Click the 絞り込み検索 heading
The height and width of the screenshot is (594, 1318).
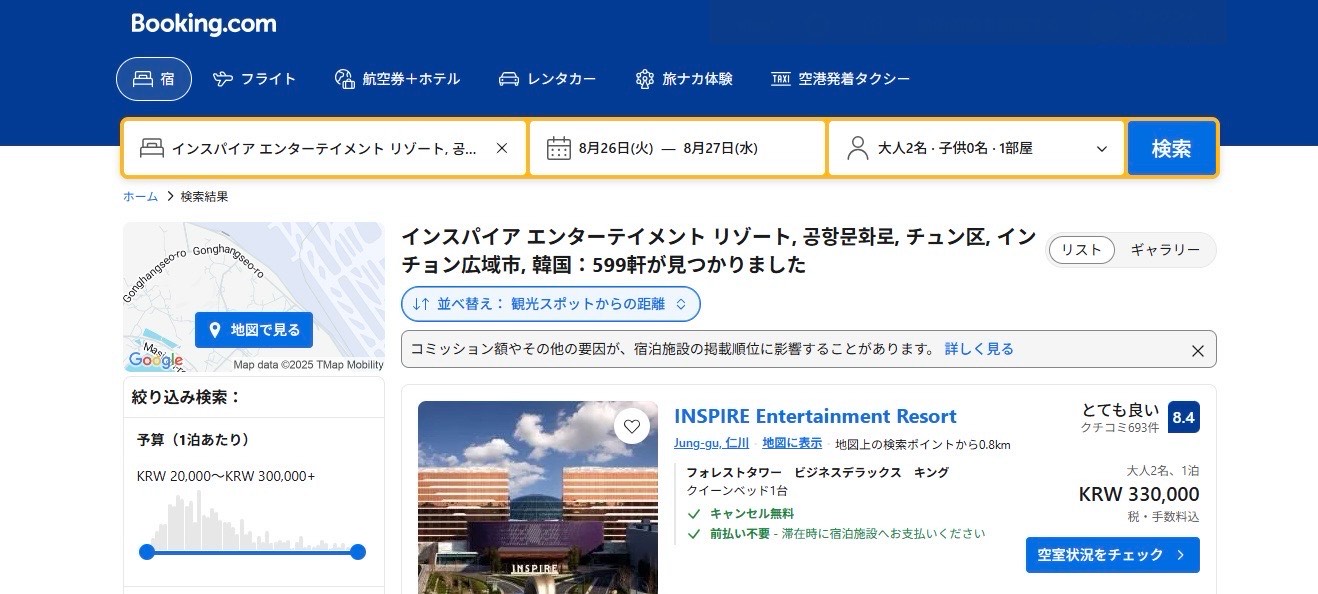187,397
